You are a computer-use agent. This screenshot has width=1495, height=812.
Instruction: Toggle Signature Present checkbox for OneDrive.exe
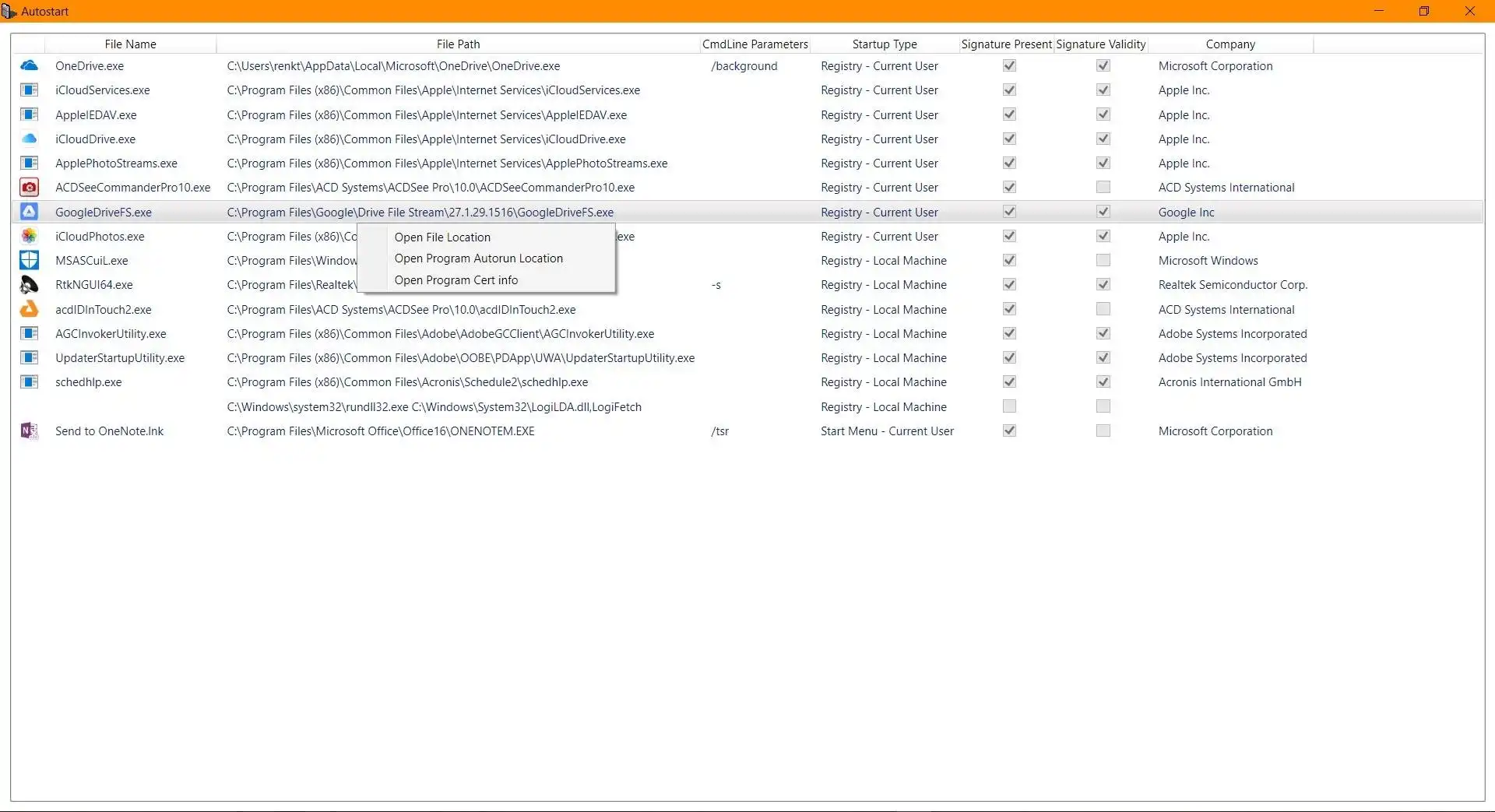[1009, 65]
